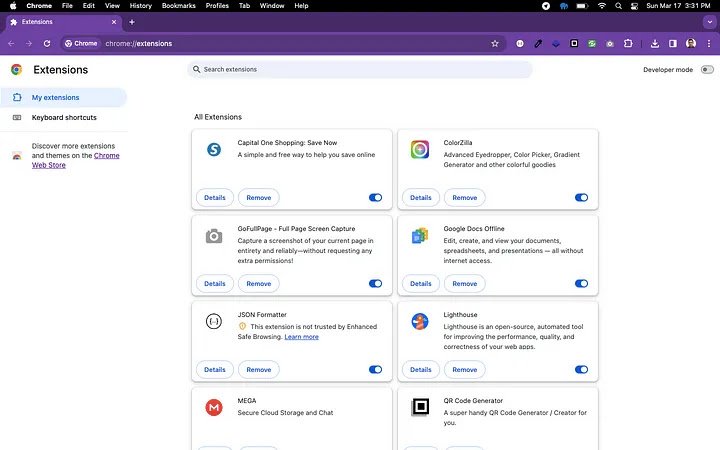Click the blue layered toolbar extension icon

[556, 44]
